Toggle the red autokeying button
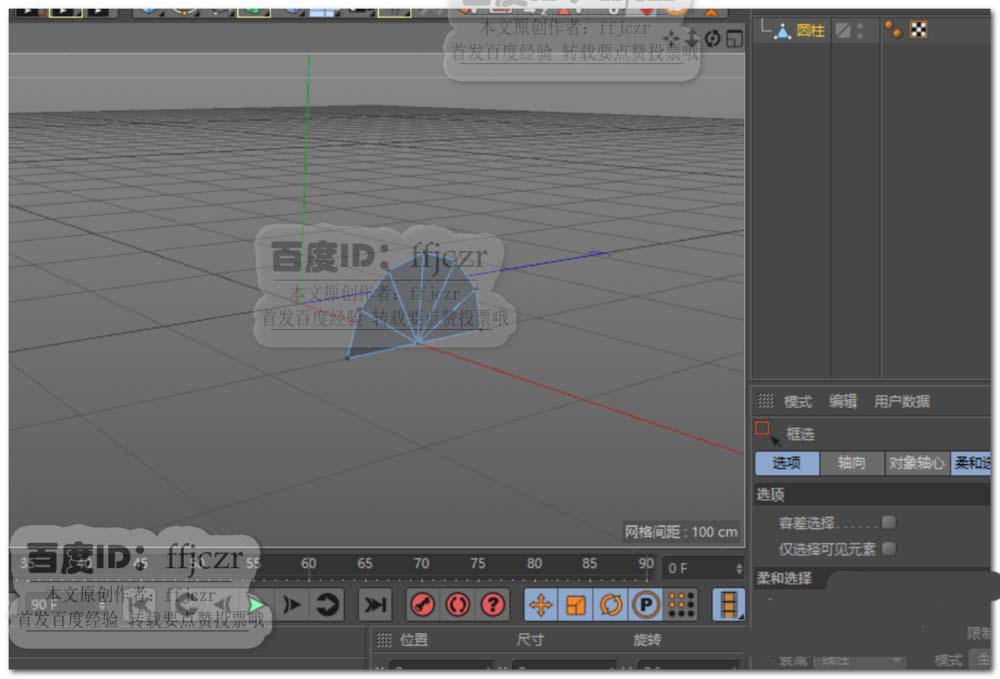Image resolution: width=1000 pixels, height=679 pixels. click(x=457, y=604)
